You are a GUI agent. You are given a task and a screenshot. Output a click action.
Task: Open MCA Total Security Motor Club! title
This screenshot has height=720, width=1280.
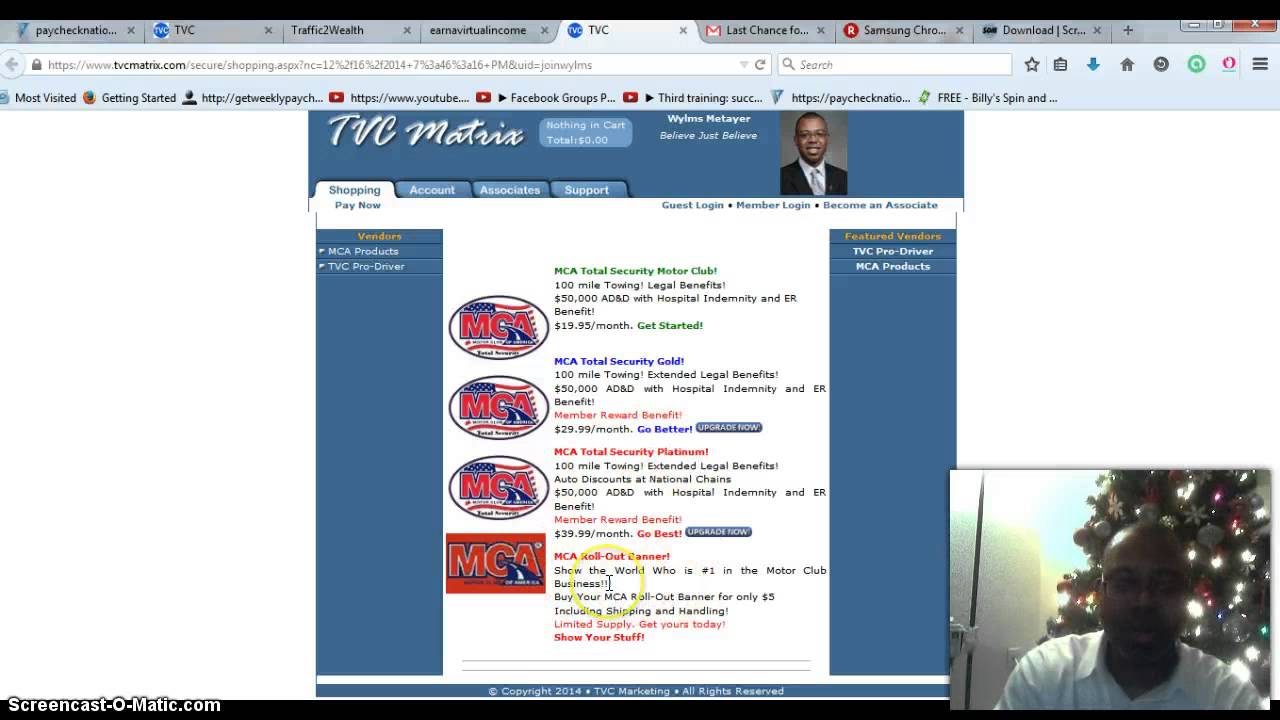[x=635, y=271]
